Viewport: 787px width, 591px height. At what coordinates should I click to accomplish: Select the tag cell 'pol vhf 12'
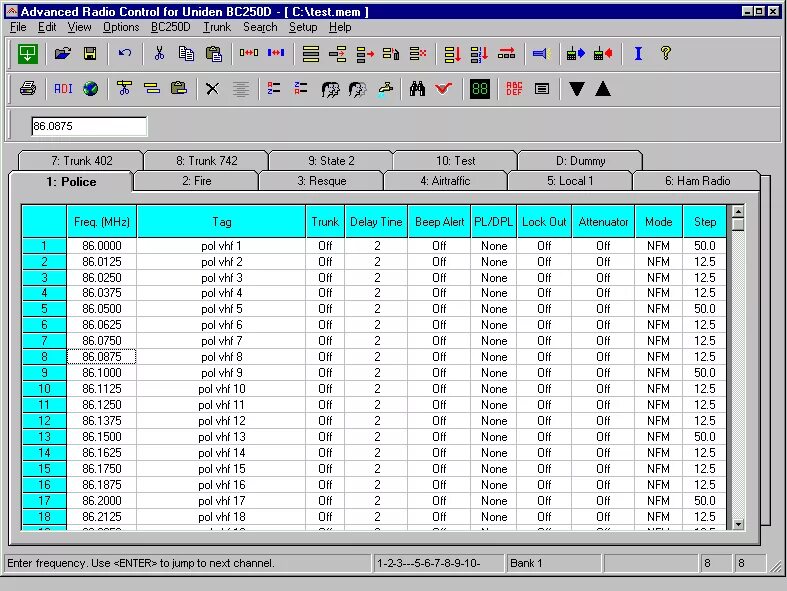[221, 421]
